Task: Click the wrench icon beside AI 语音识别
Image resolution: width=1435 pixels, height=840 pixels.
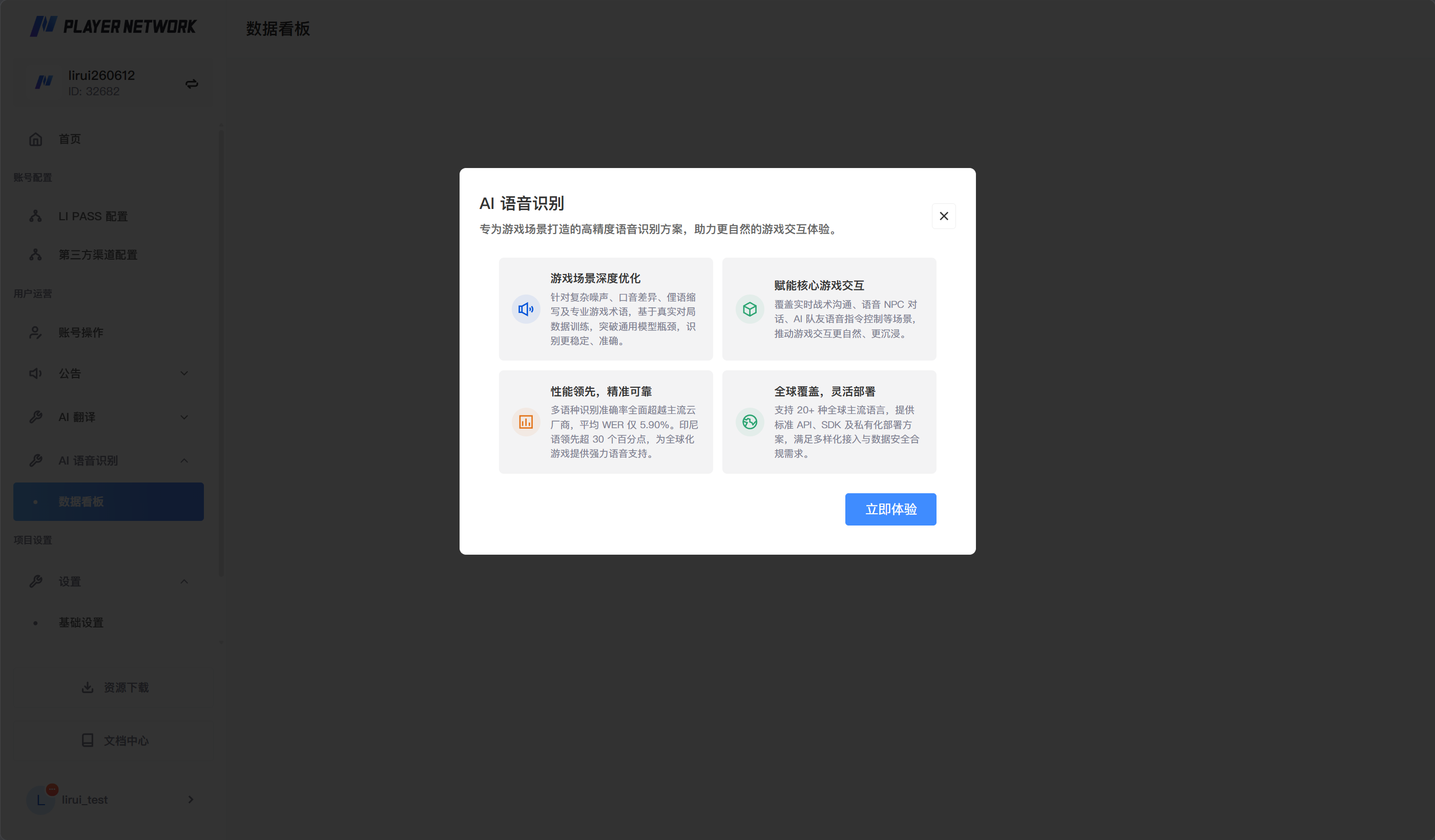Action: tap(35, 460)
